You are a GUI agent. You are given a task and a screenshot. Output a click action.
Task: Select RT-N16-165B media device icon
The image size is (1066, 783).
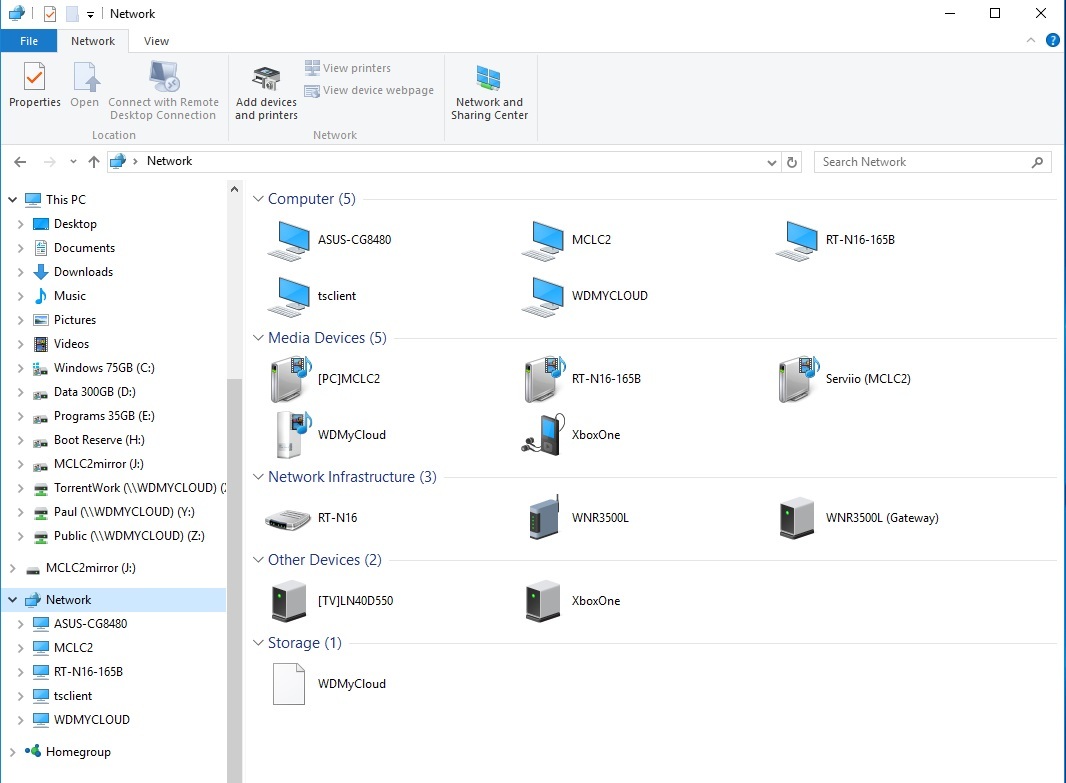[547, 379]
